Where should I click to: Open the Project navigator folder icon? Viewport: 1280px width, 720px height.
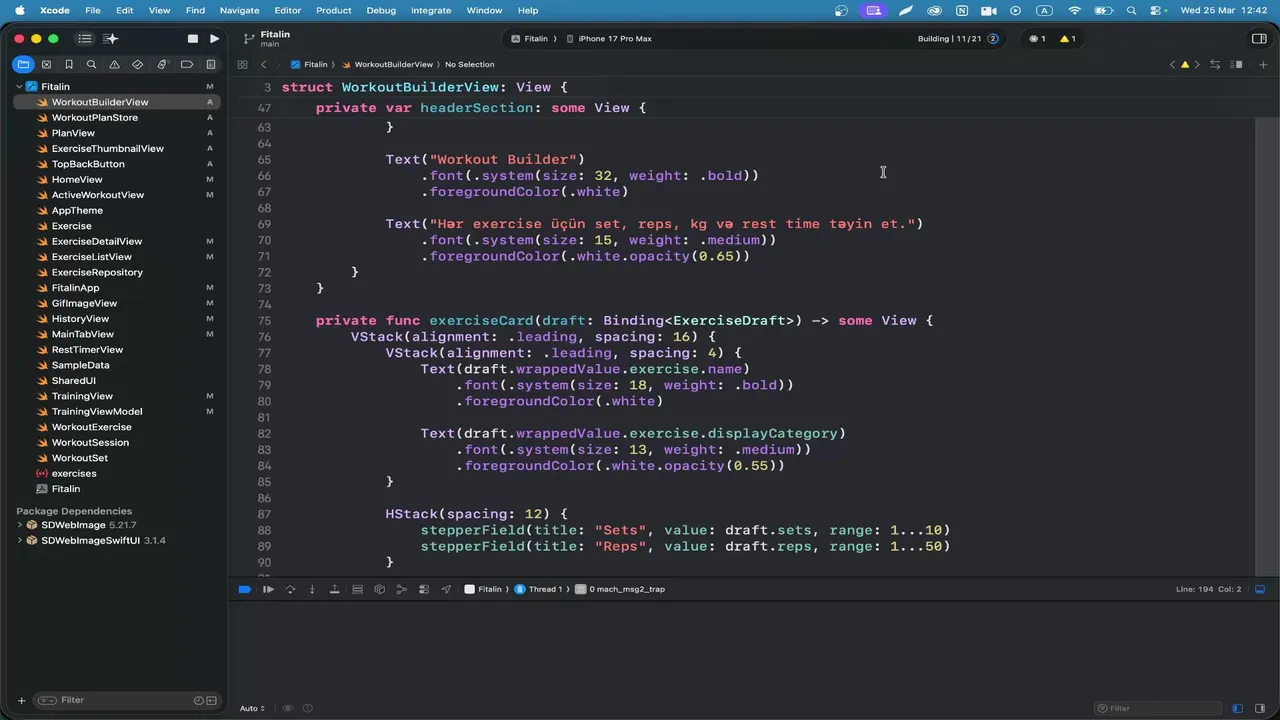point(23,64)
